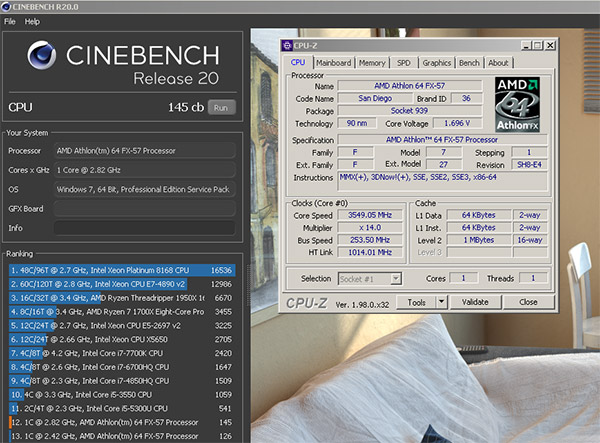Image resolution: width=600 pixels, height=443 pixels.
Task: Minimize the CPU-Z window
Action: click(x=526, y=46)
